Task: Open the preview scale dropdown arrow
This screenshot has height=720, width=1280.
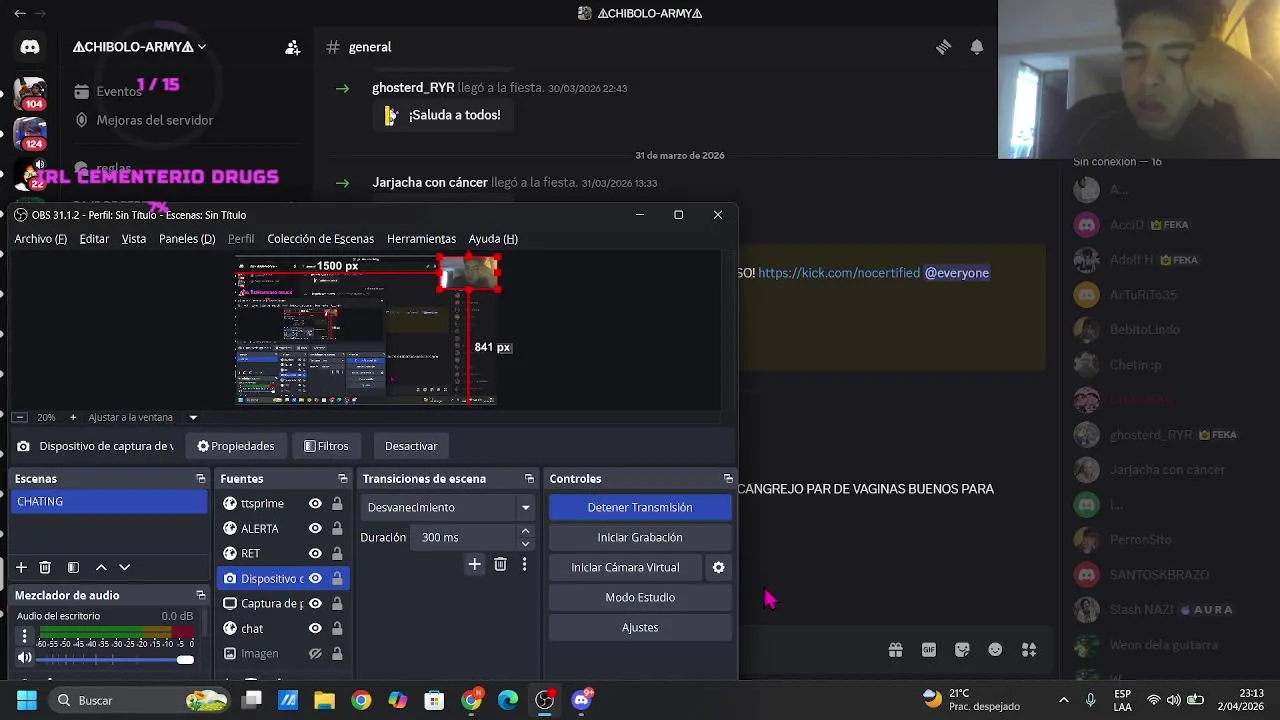Action: (193, 417)
